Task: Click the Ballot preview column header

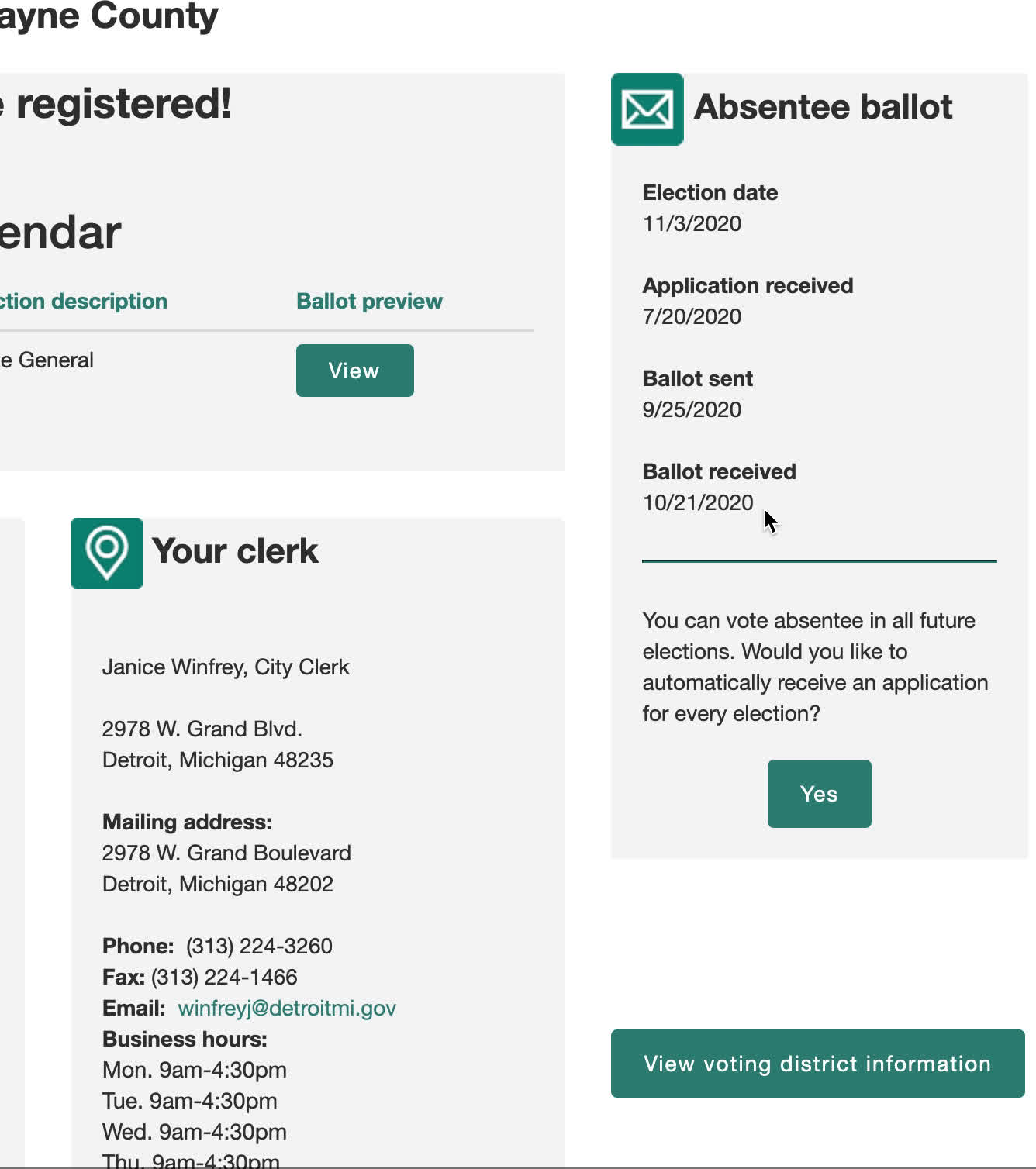Action: pyautogui.click(x=369, y=301)
